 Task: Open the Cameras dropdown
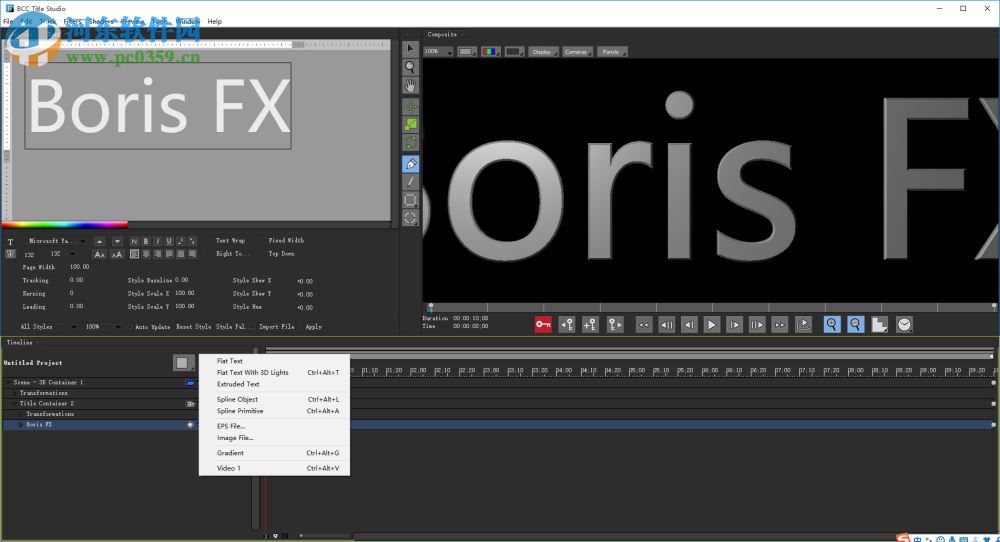pyautogui.click(x=577, y=52)
